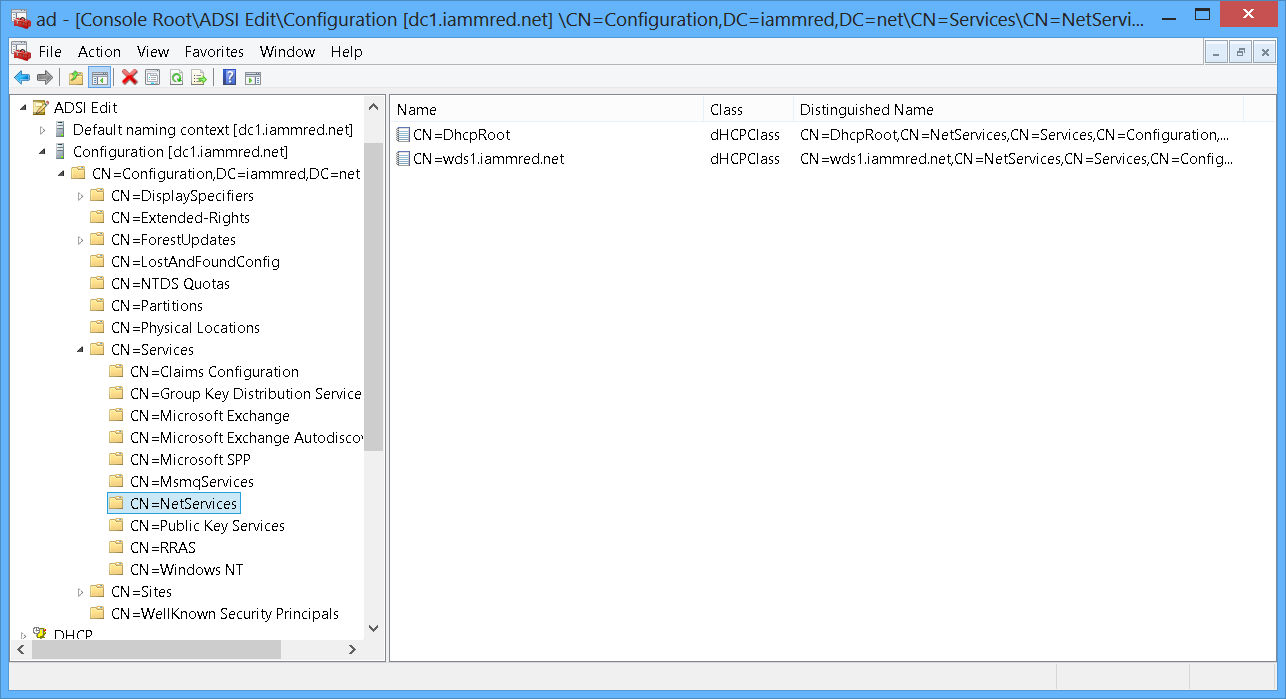Open Properties using its toolbar icon
Viewport: 1286px width, 699px height.
151,77
